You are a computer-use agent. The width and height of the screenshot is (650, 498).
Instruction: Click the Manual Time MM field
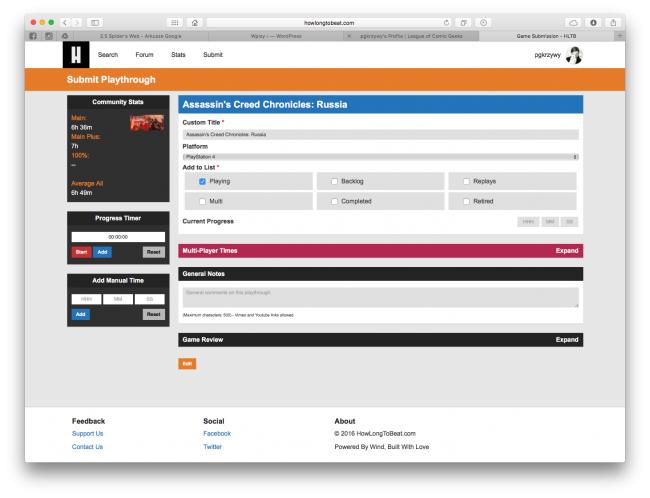coord(118,299)
